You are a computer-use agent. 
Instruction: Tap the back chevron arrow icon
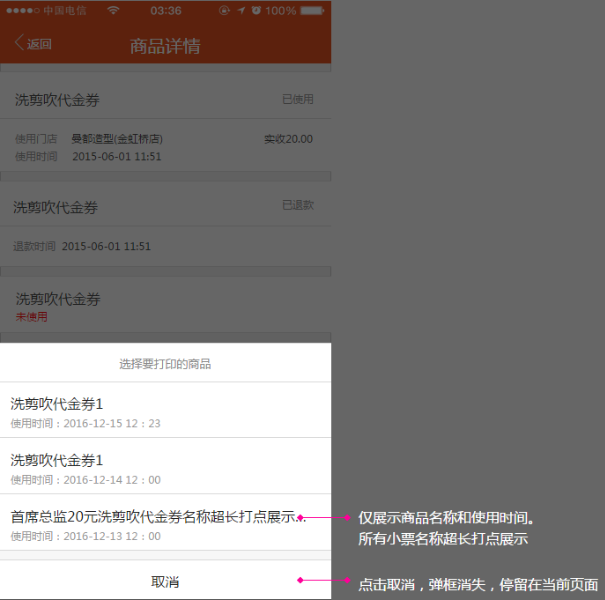(x=19, y=42)
